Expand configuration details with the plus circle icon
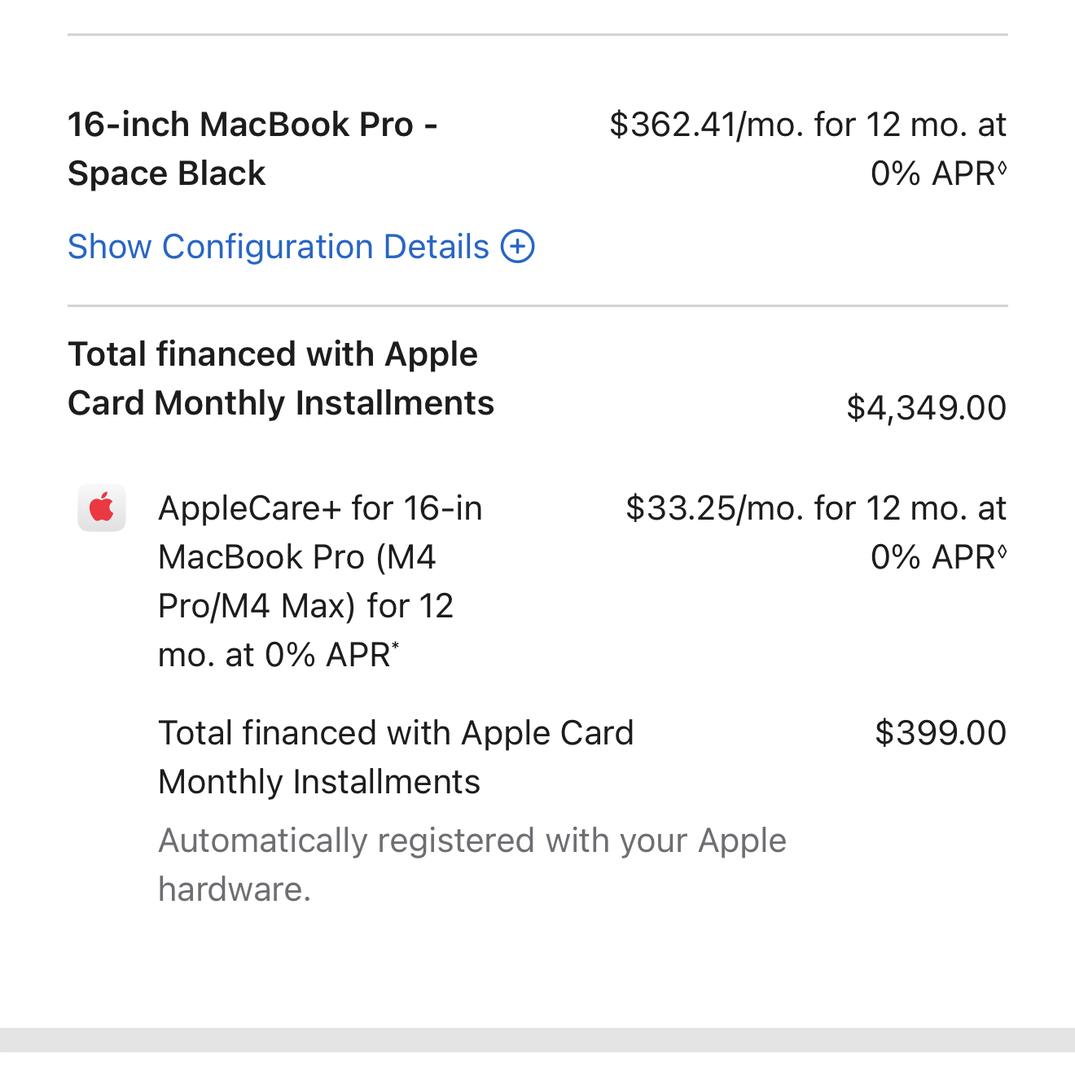This screenshot has height=1080, width=1075. pos(517,246)
